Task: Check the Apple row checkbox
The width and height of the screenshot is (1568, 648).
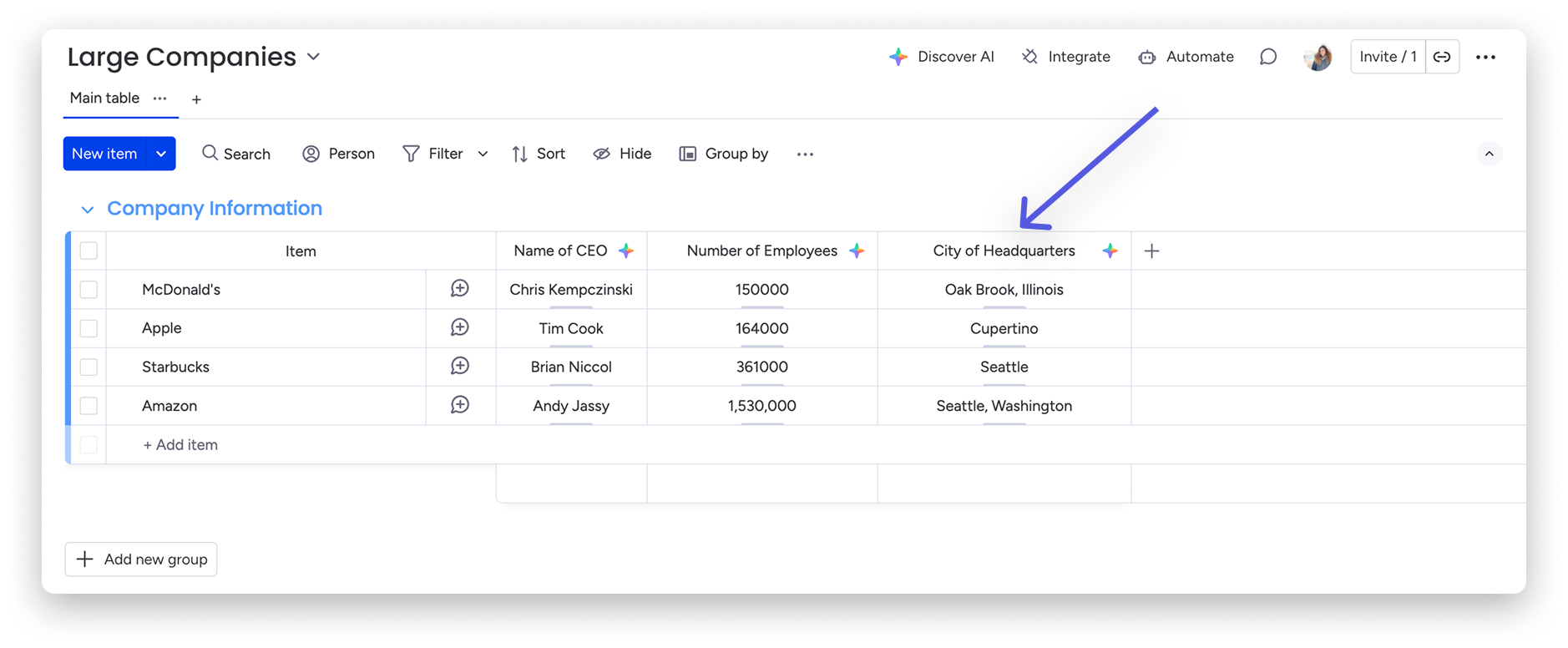Action: 89,328
